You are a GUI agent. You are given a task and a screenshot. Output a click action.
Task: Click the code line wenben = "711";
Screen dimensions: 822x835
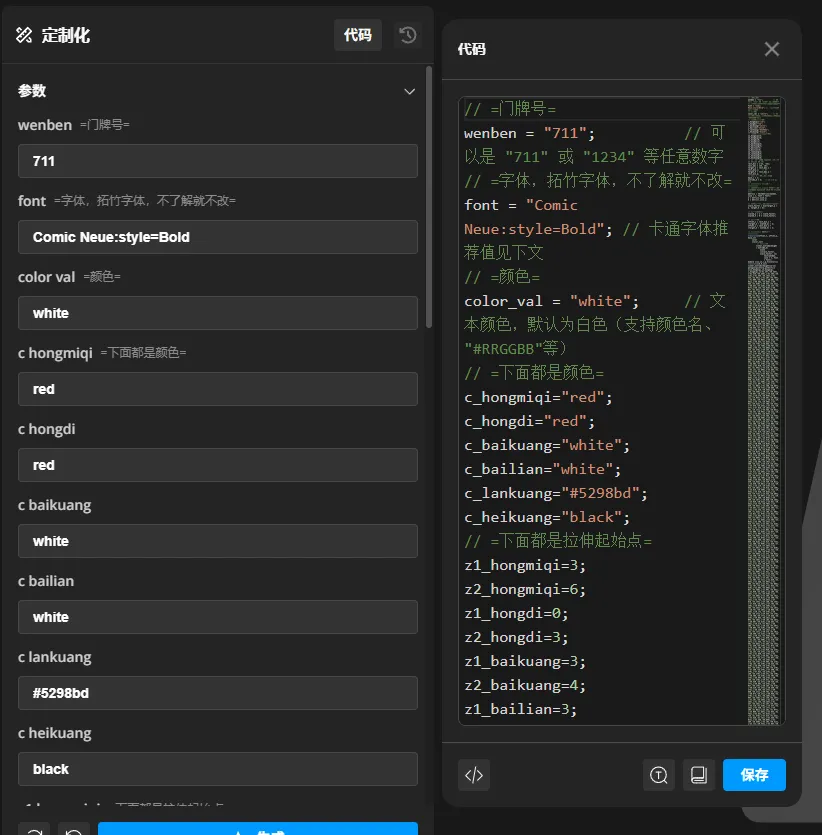(x=529, y=133)
